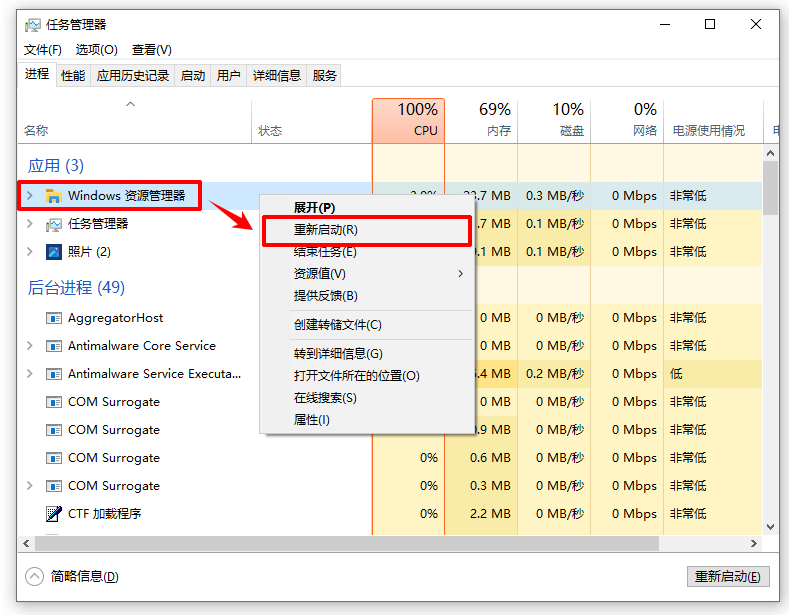Switch to the 服务 tab
The height and width of the screenshot is (615, 789).
click(x=324, y=75)
